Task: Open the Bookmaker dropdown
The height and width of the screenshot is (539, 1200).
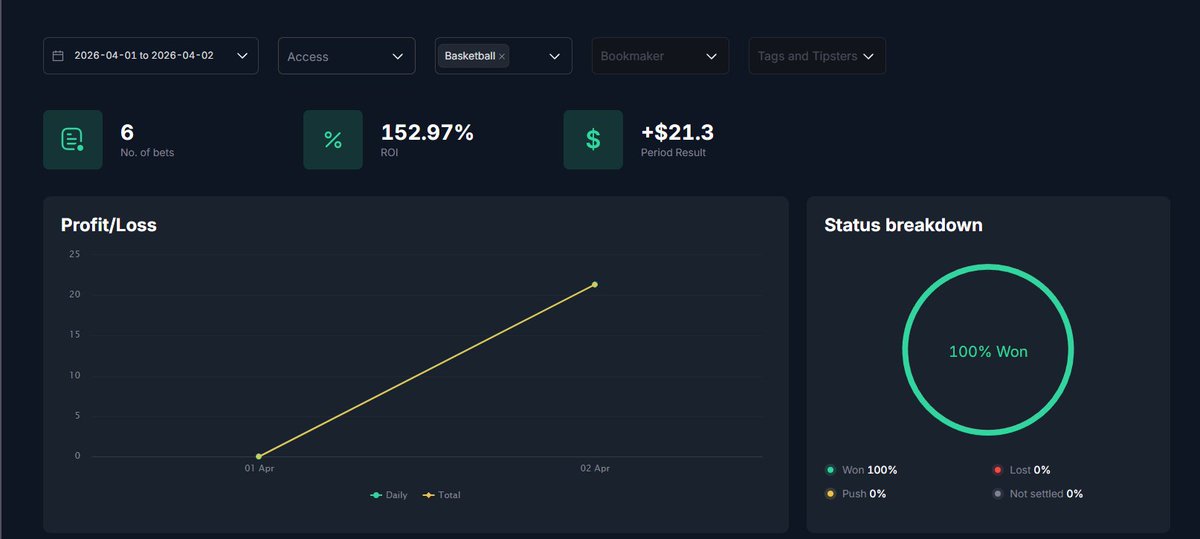Action: (660, 56)
